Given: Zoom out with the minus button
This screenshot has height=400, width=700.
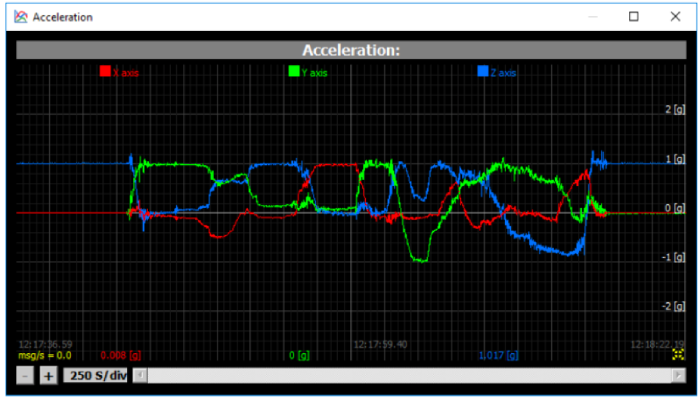Looking at the screenshot, I should coord(27,376).
